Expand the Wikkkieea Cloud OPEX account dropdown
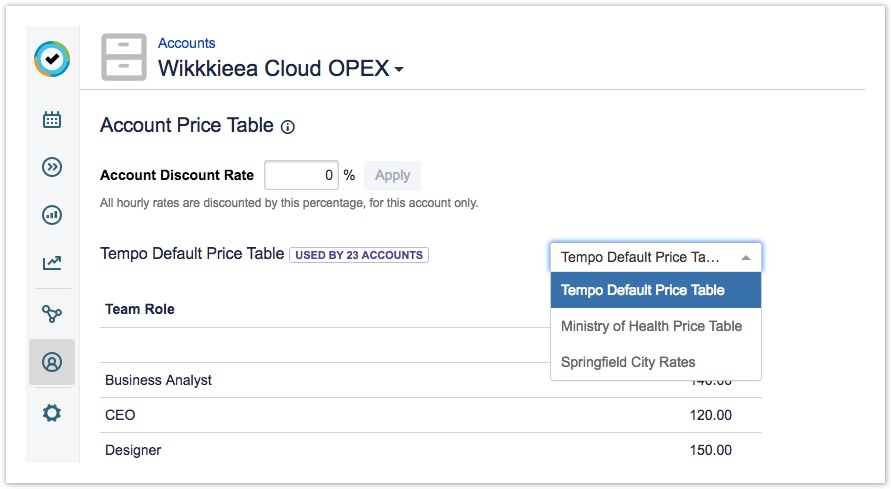 click(x=399, y=70)
